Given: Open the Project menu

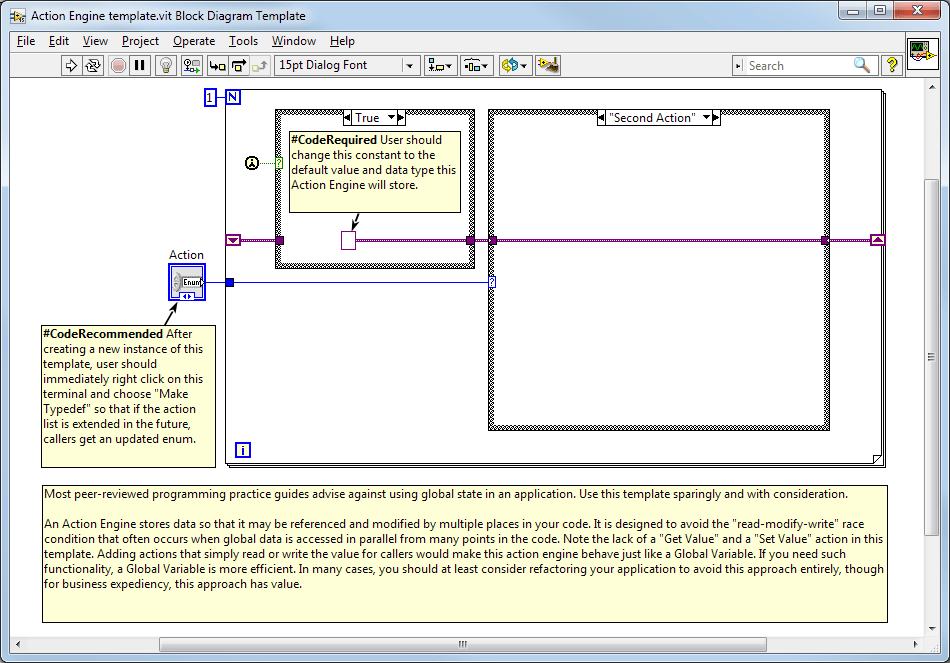Looking at the screenshot, I should 140,41.
